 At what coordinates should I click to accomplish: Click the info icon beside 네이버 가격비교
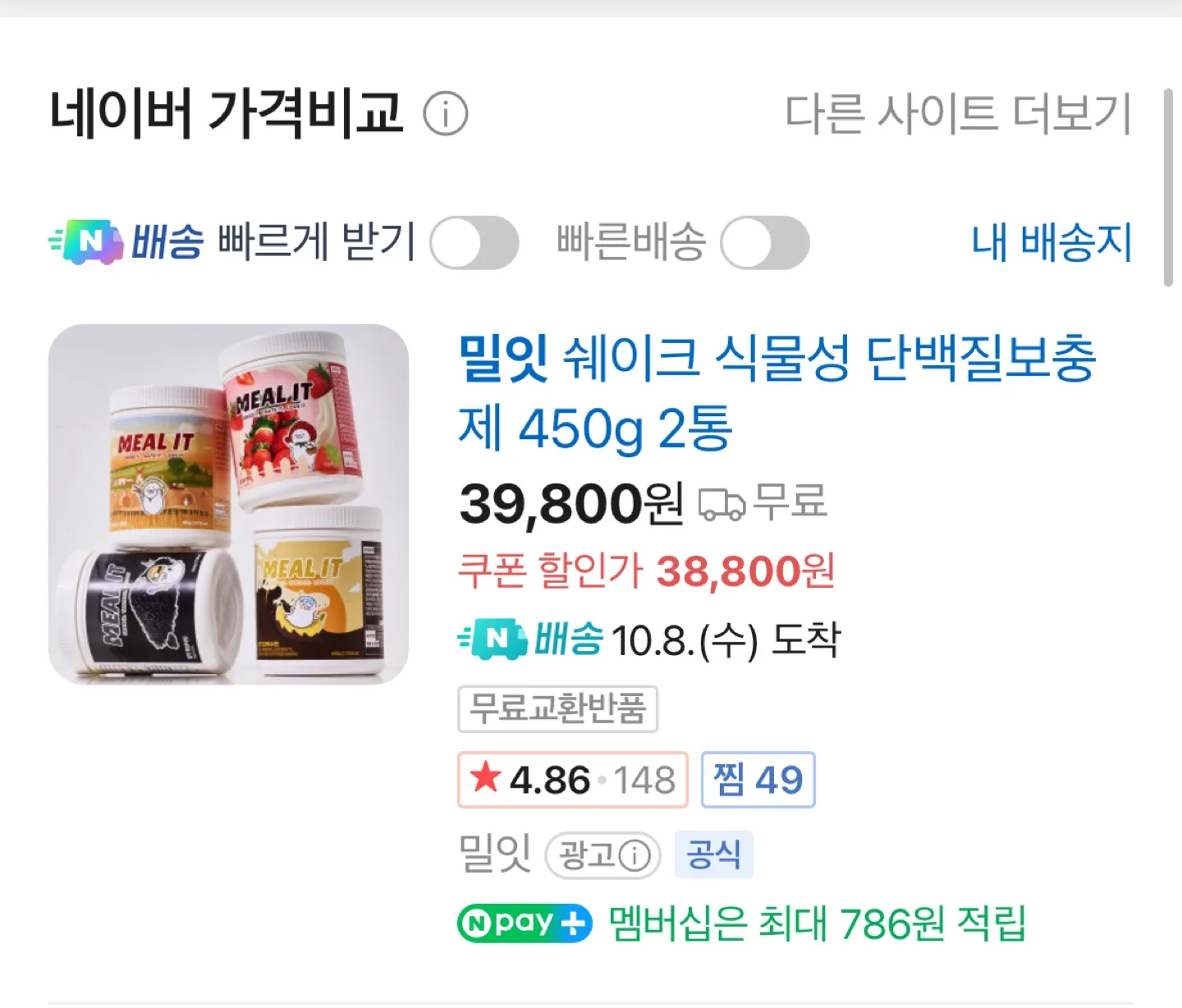click(x=446, y=114)
